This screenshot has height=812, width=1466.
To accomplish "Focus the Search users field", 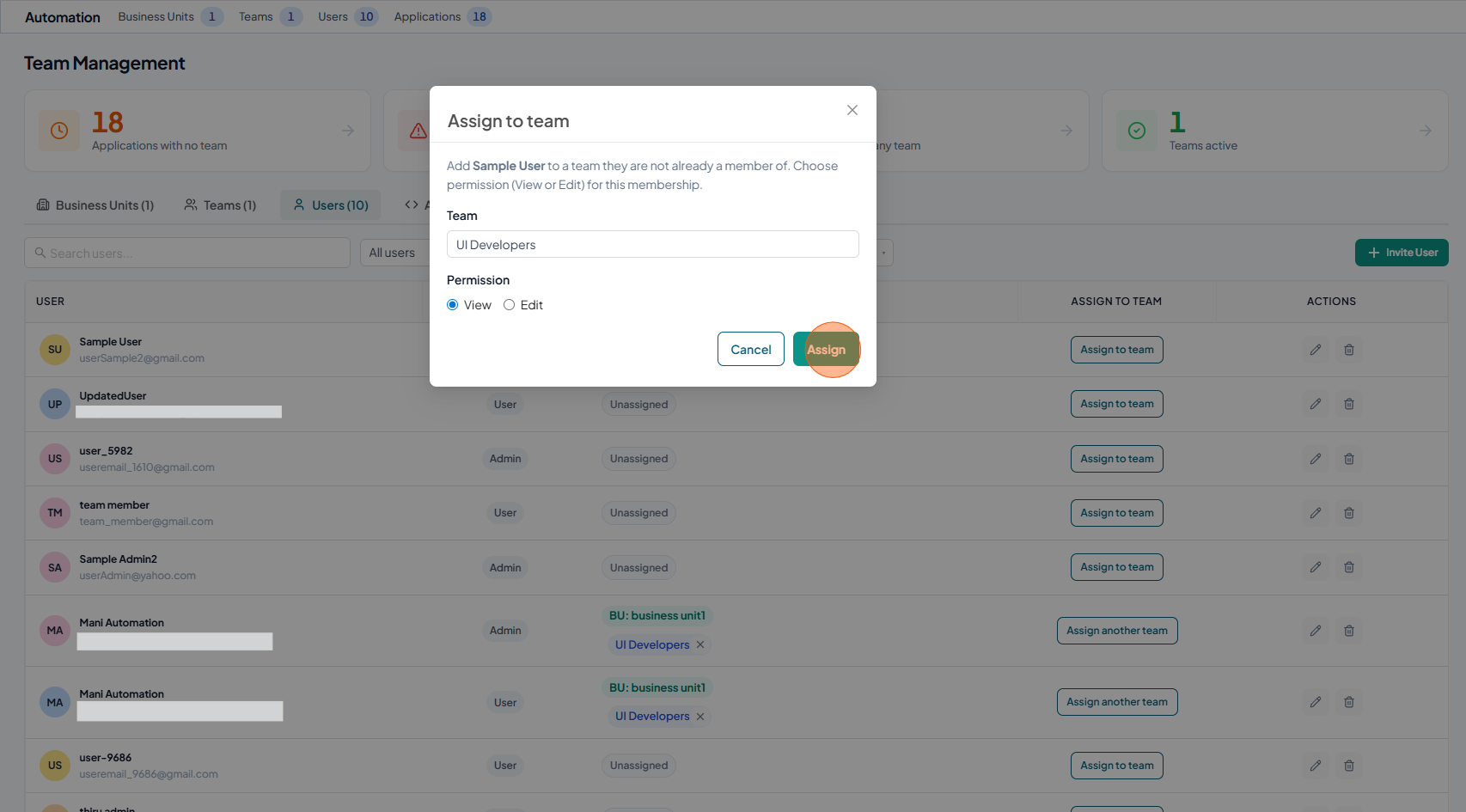I will tap(187, 253).
